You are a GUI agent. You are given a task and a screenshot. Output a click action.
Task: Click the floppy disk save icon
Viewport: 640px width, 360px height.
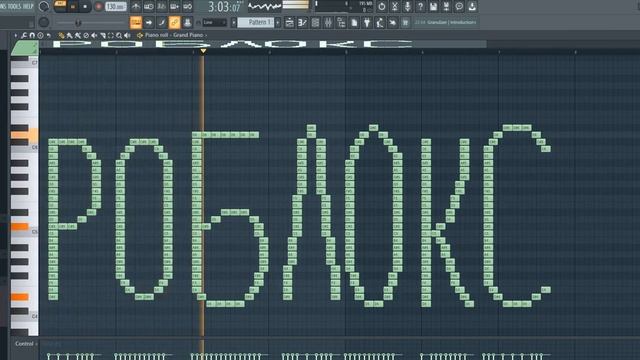[x=433, y=7]
